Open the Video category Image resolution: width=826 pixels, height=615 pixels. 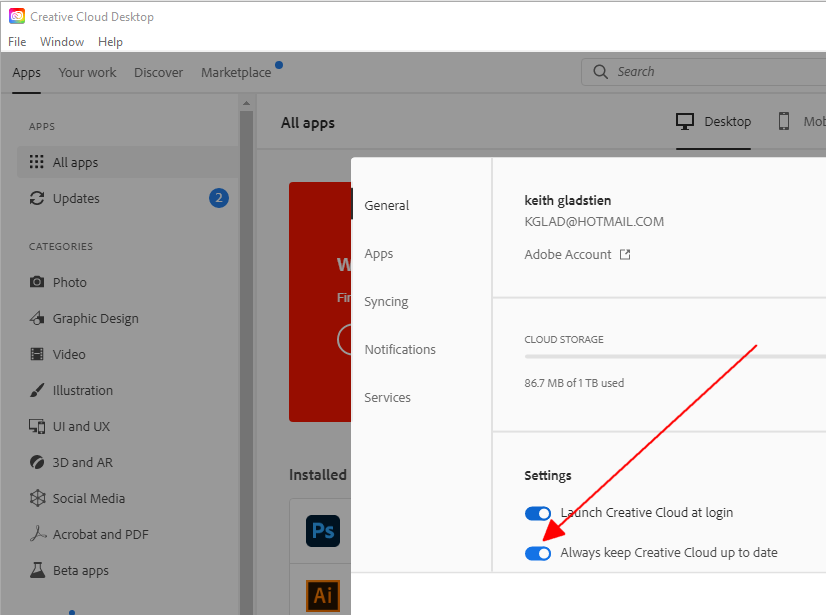tap(79, 354)
